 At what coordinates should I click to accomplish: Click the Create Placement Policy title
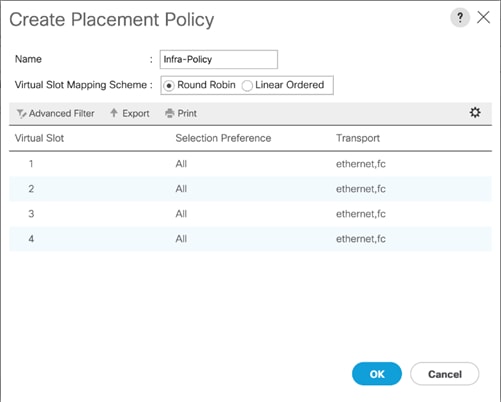pos(112,20)
